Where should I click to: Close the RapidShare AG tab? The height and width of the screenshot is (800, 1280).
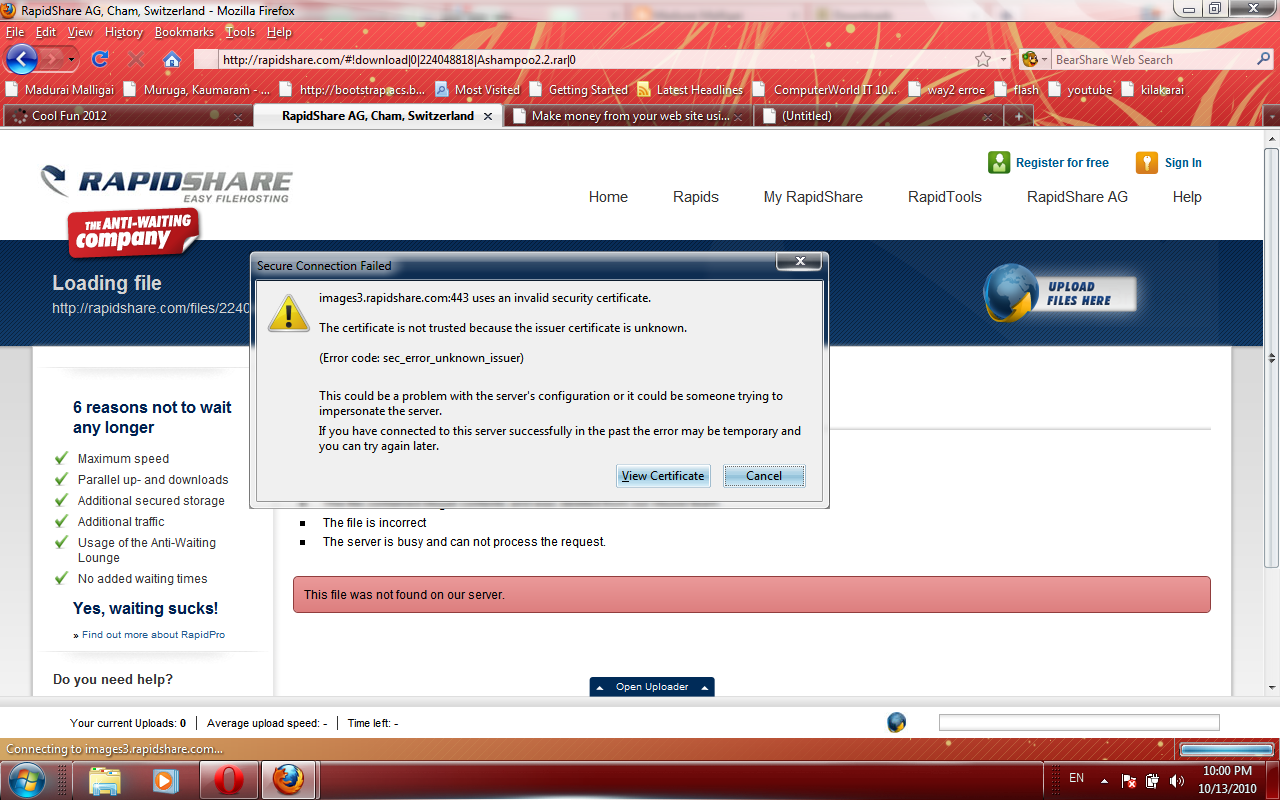pyautogui.click(x=488, y=116)
